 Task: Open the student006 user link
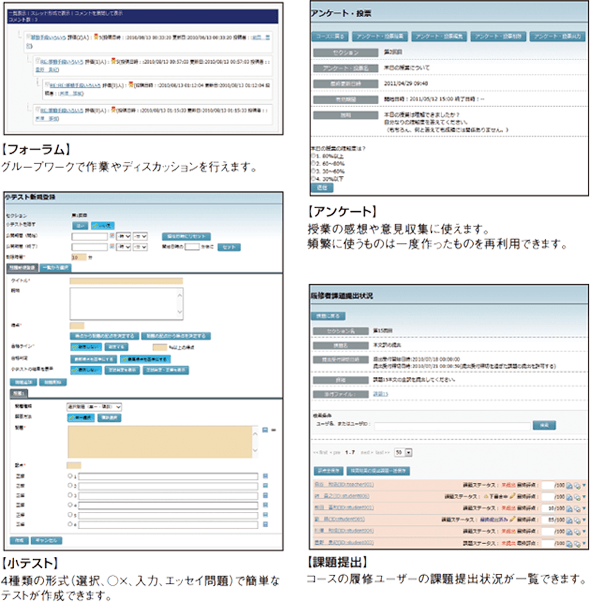pyautogui.click(x=342, y=496)
